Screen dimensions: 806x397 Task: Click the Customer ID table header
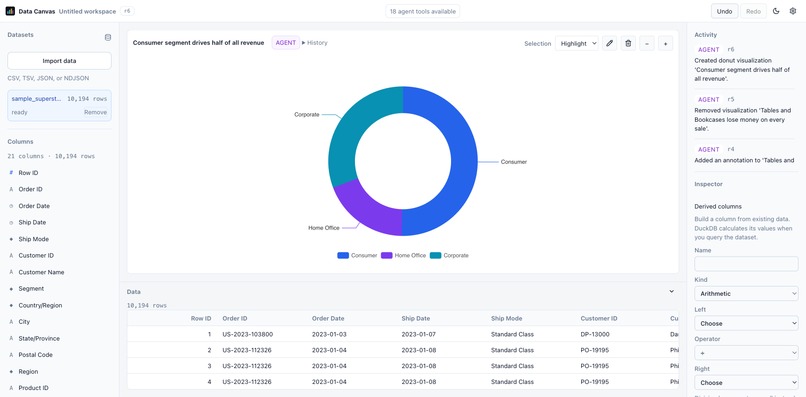coord(599,318)
